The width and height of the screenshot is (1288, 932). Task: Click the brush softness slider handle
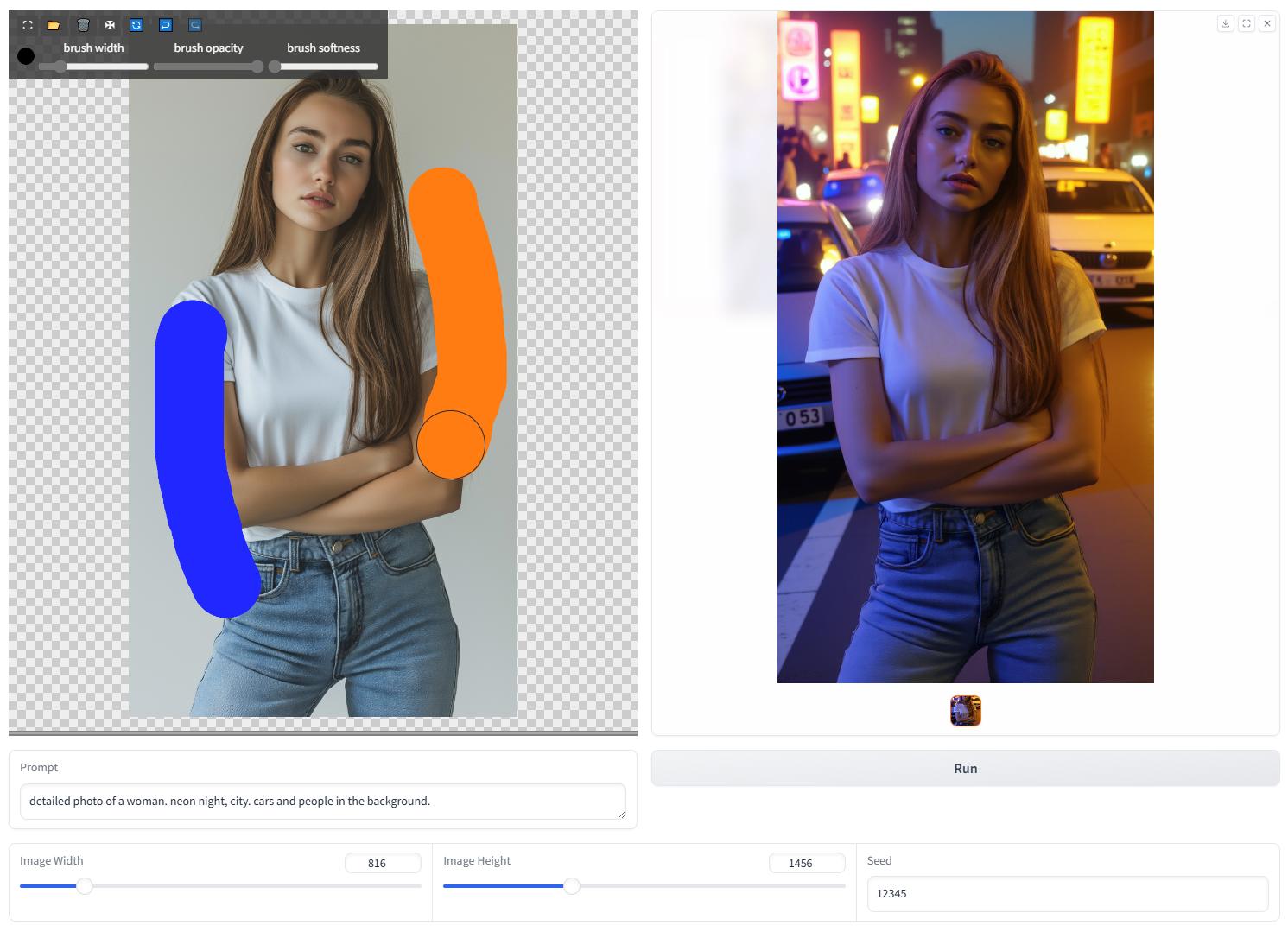coord(273,66)
